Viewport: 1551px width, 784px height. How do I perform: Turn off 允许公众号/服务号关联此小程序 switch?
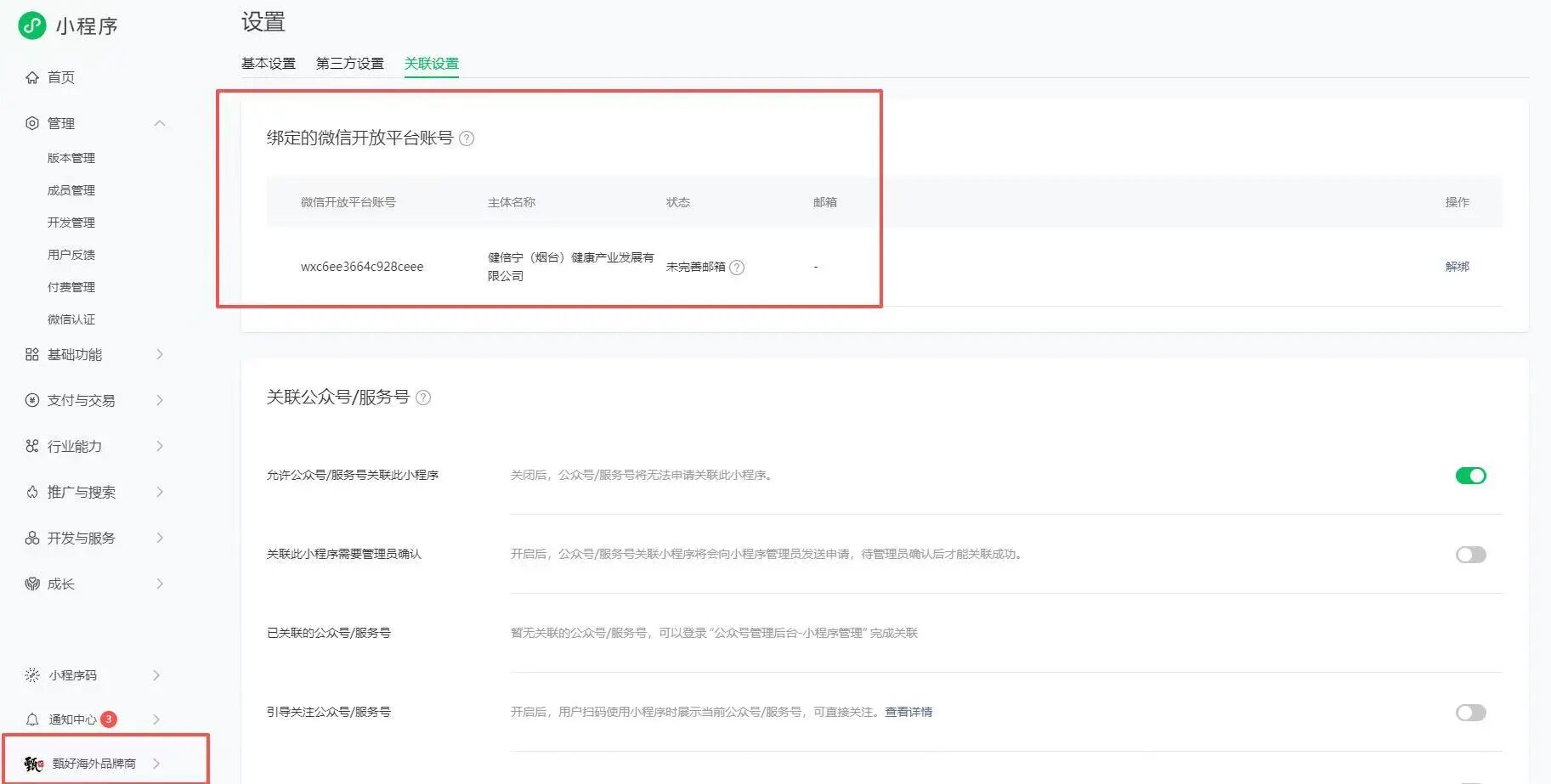pyautogui.click(x=1470, y=476)
